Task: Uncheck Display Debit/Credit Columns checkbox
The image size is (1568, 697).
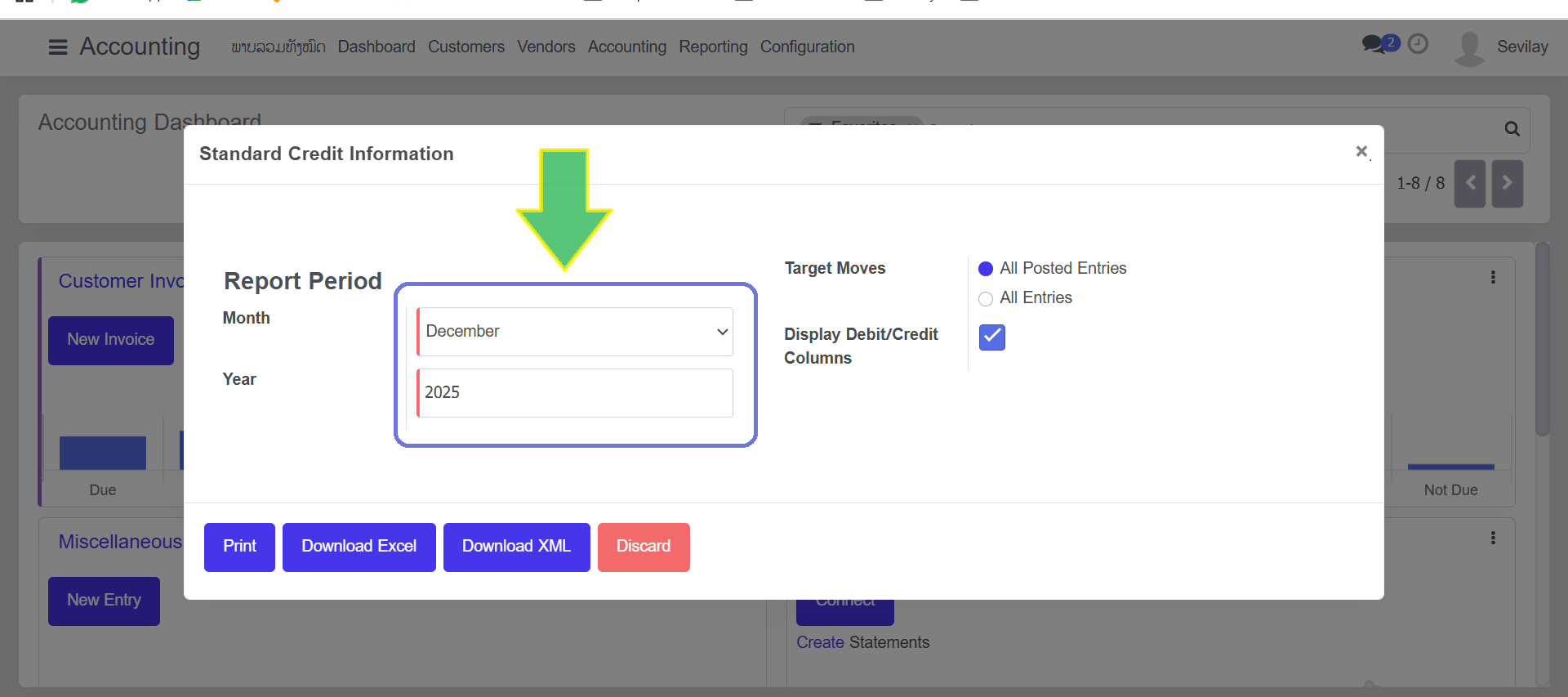Action: click(x=991, y=337)
